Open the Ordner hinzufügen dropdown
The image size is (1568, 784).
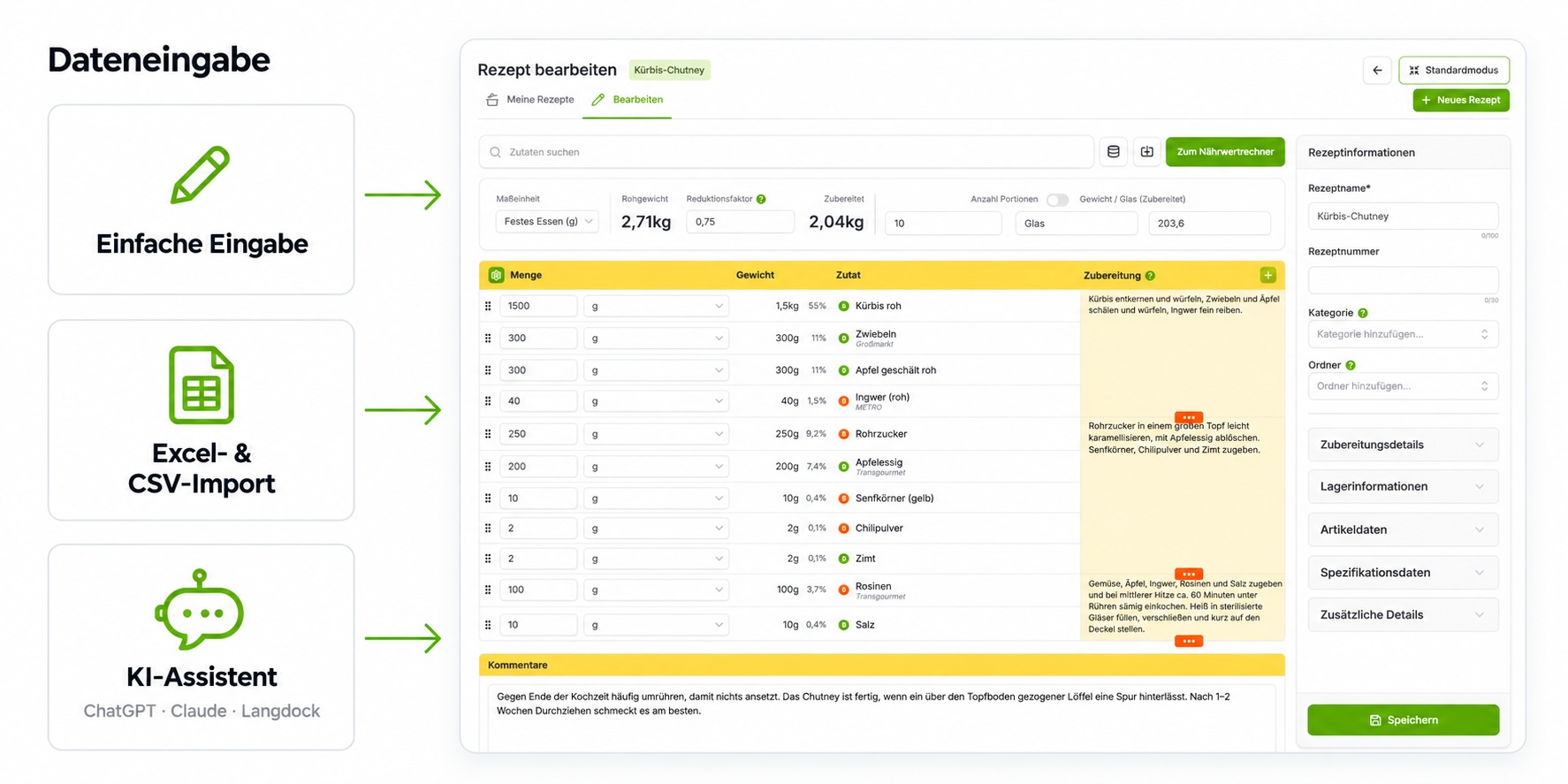tap(1403, 386)
